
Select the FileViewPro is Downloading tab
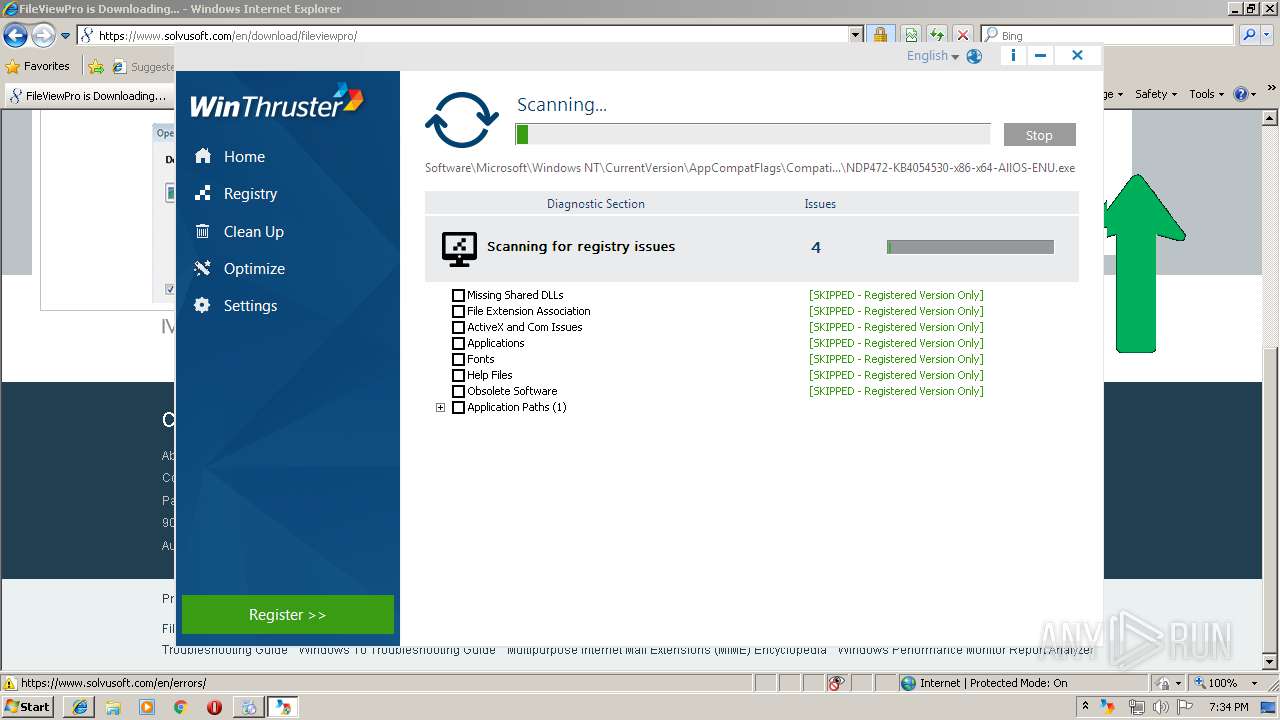coord(88,96)
